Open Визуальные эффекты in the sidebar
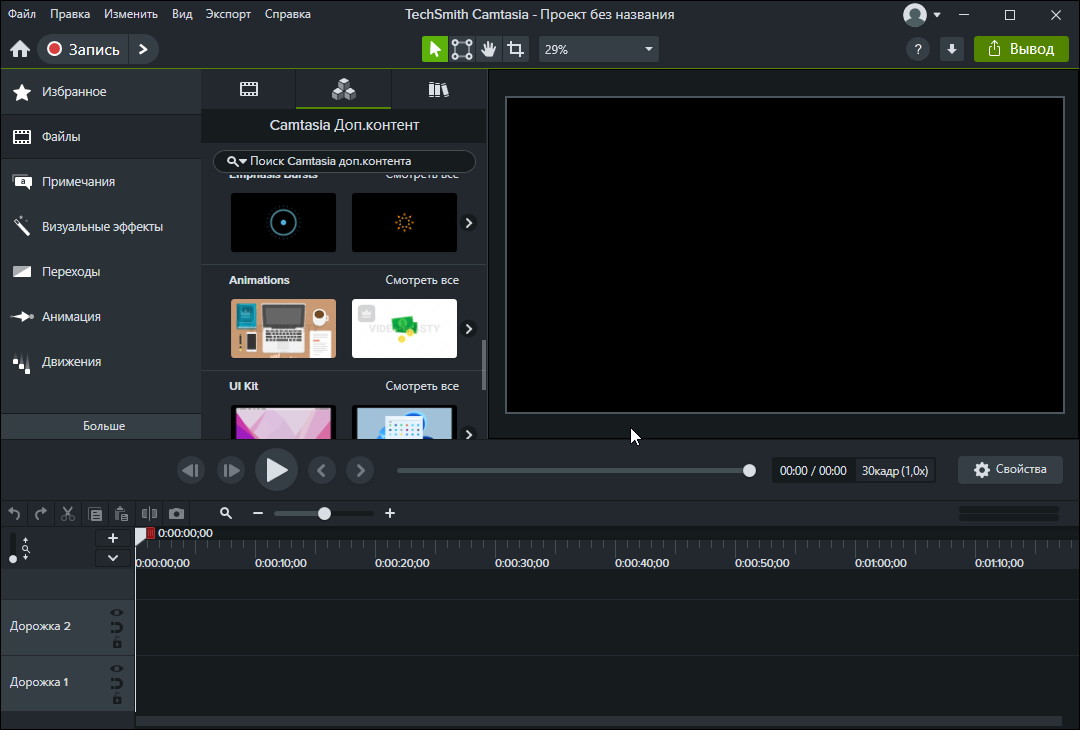1080x730 pixels. (101, 227)
